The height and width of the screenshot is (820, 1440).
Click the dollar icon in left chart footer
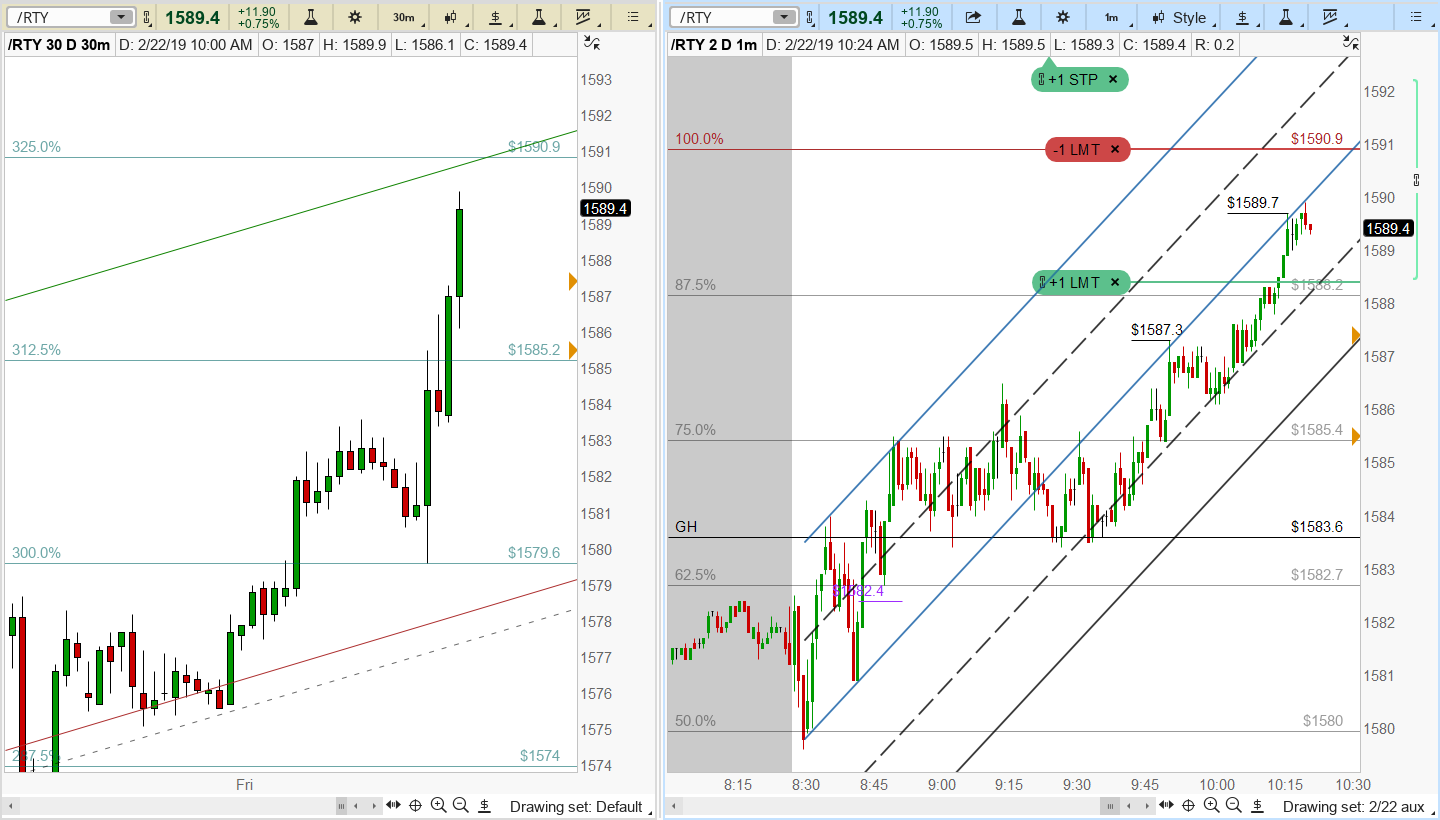(485, 806)
